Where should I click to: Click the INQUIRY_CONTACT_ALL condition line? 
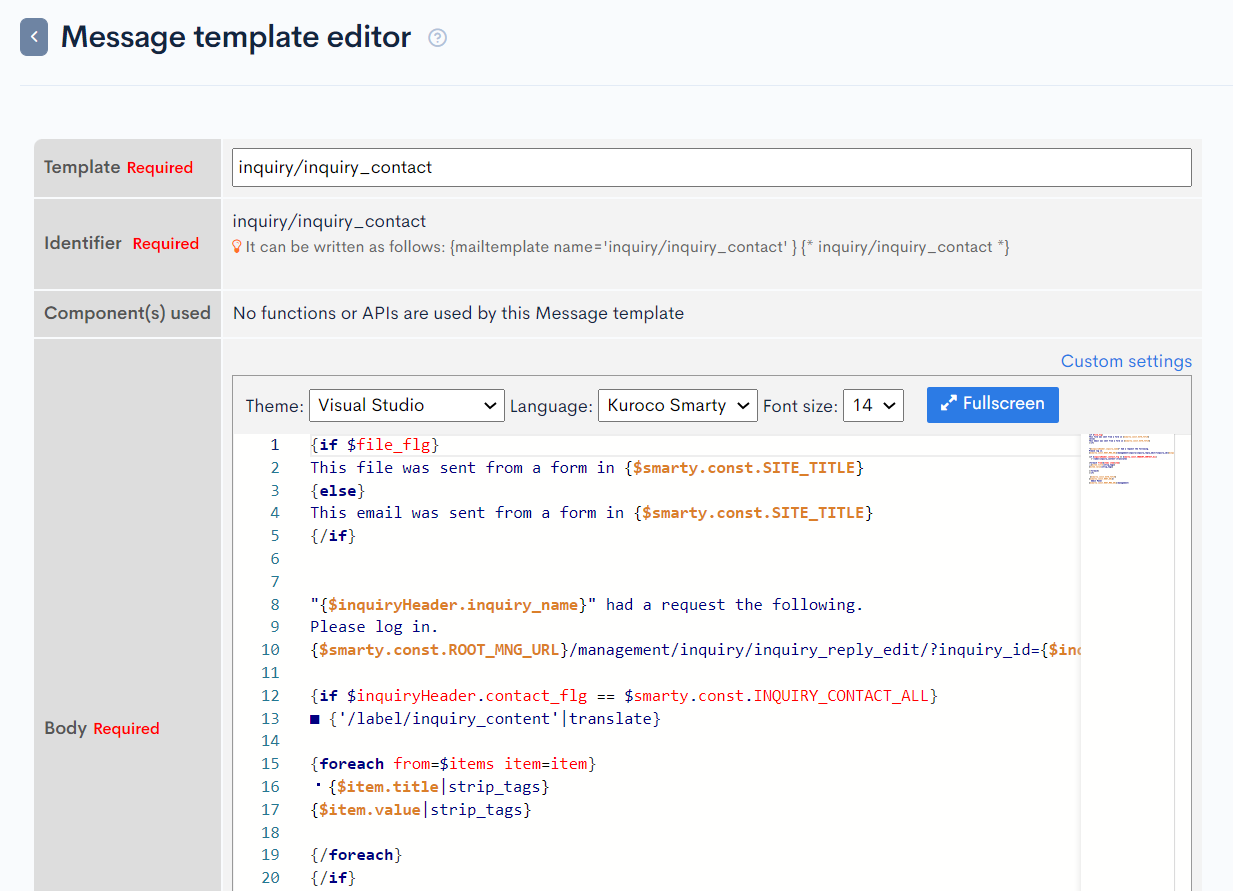(x=624, y=695)
